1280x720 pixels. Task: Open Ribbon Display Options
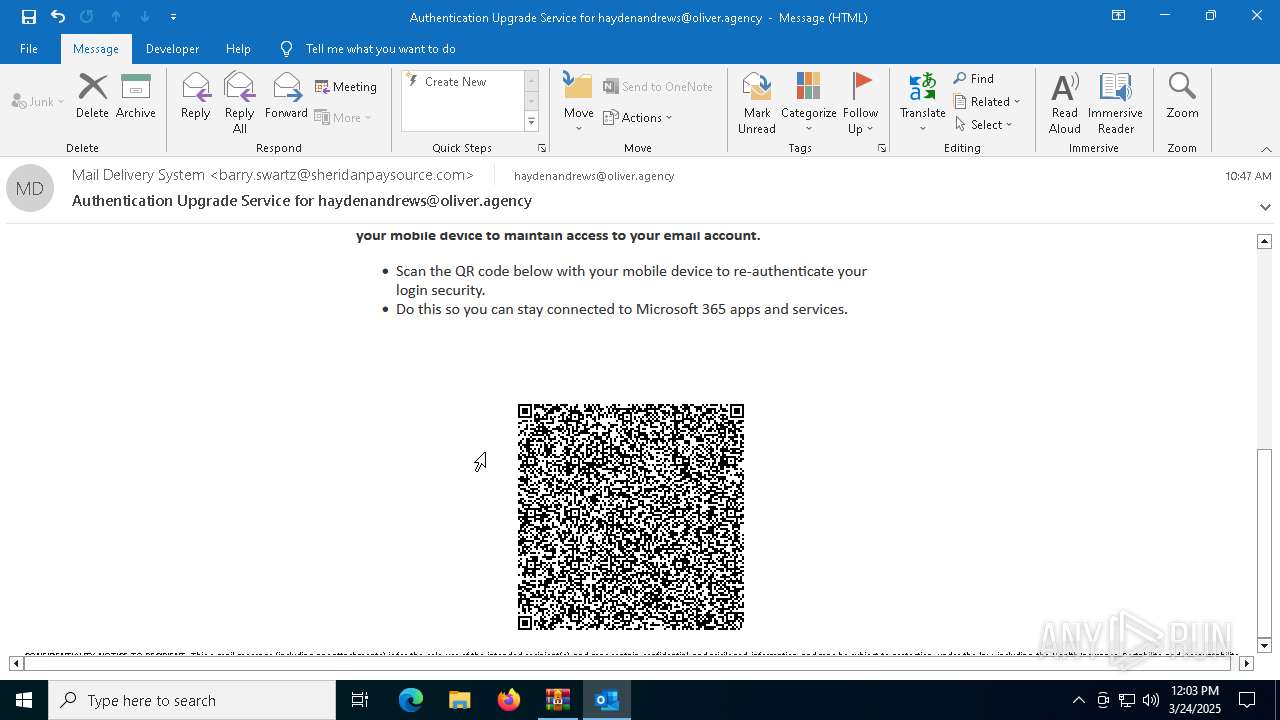pyautogui.click(x=1119, y=16)
